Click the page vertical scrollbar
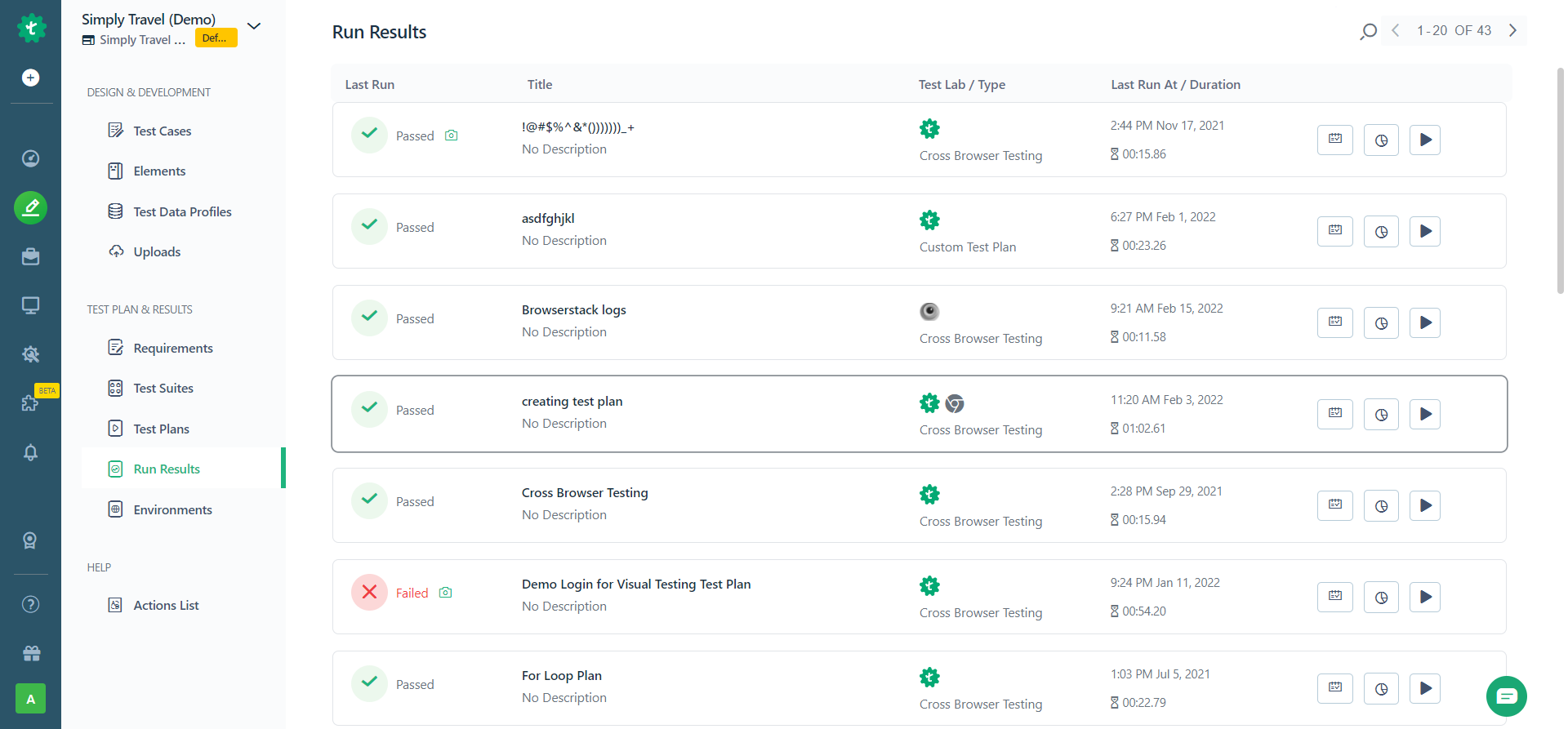Image resolution: width=1568 pixels, height=729 pixels. [1561, 180]
